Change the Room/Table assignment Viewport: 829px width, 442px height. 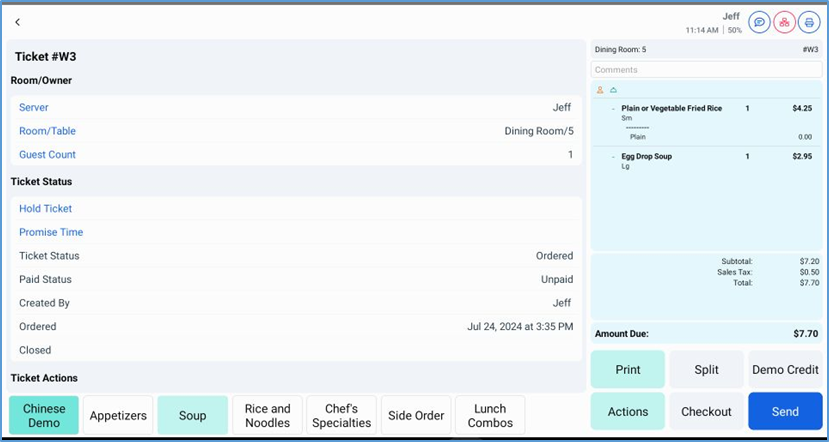click(x=296, y=131)
